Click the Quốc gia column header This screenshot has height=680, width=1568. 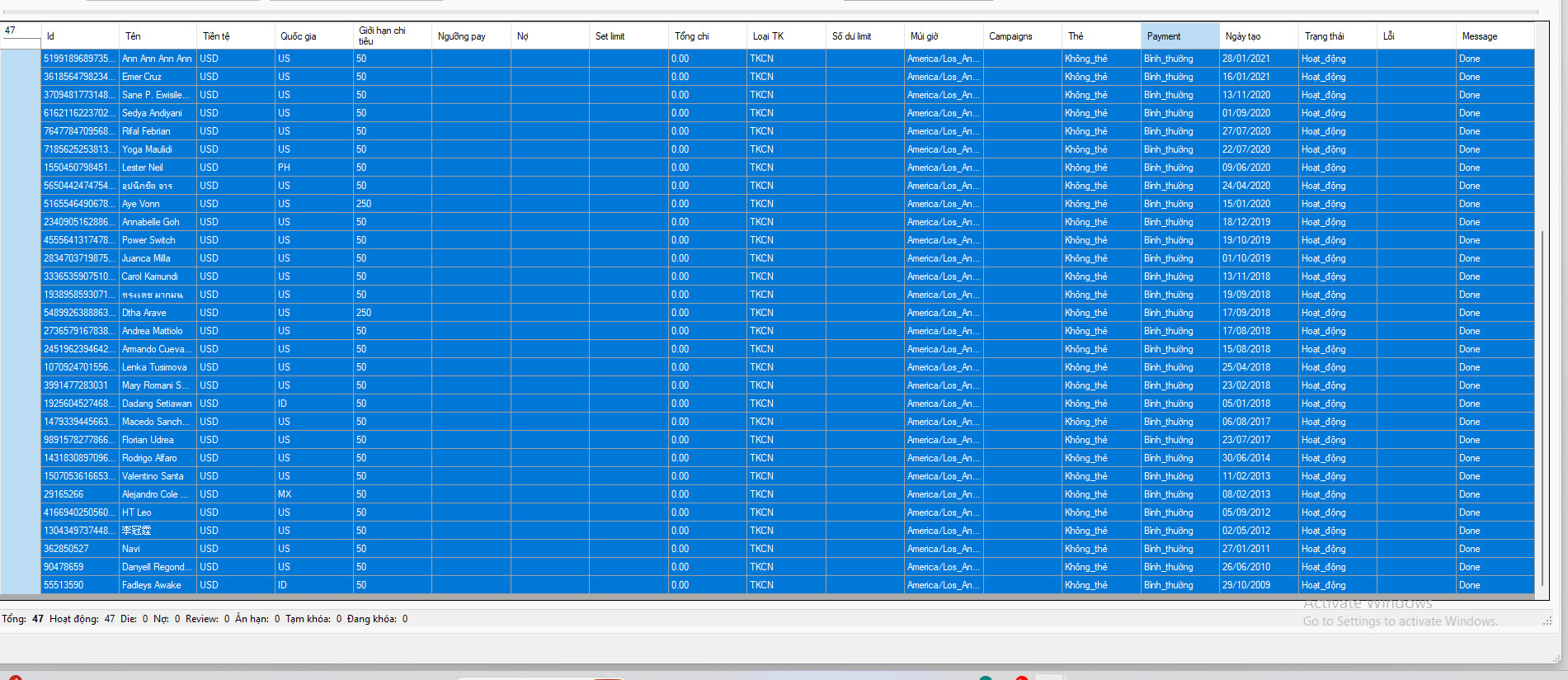coord(314,36)
